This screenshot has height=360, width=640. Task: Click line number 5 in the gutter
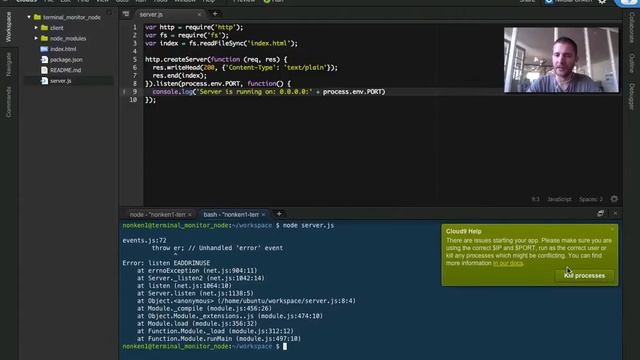[135, 60]
